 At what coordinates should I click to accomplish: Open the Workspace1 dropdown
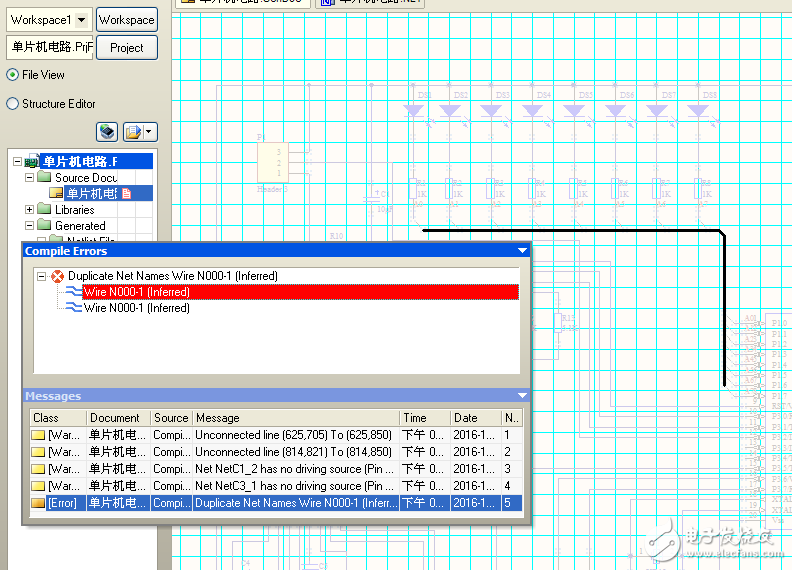pos(81,20)
